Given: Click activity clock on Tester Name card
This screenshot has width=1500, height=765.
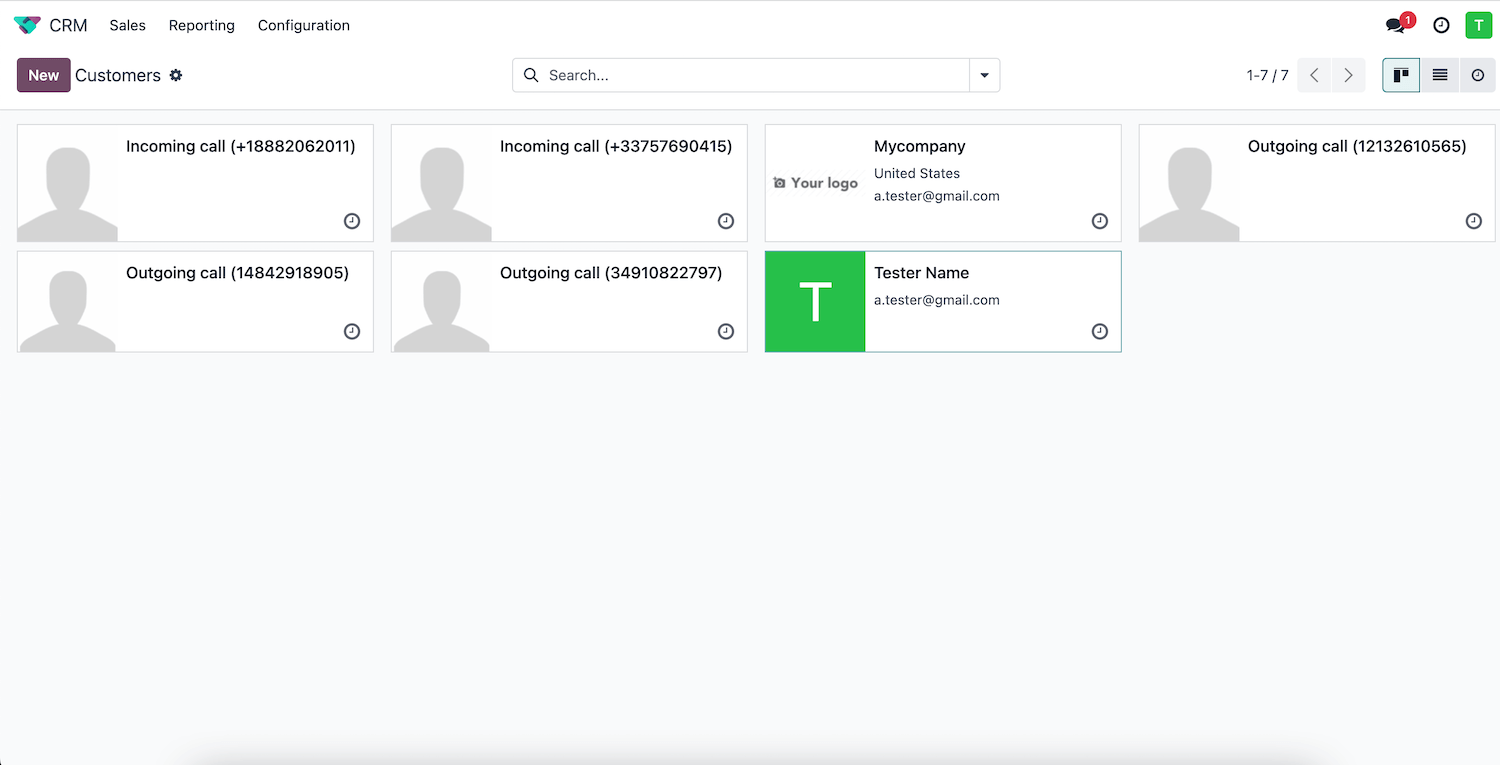Looking at the screenshot, I should pos(1099,331).
